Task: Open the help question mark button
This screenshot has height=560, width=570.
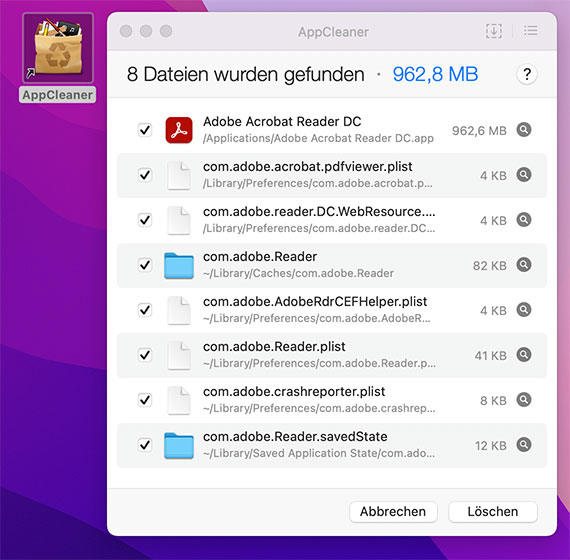Action: pos(527,74)
